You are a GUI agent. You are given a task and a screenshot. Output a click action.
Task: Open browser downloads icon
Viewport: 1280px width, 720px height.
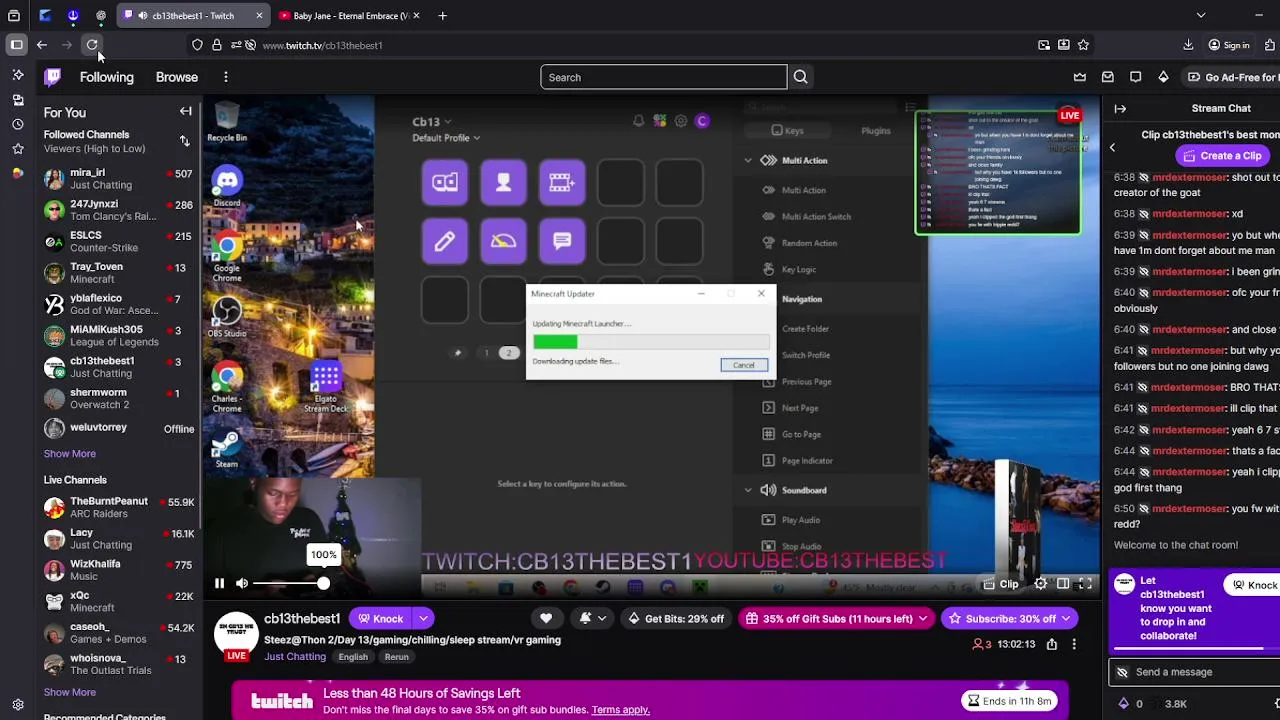coord(1188,45)
